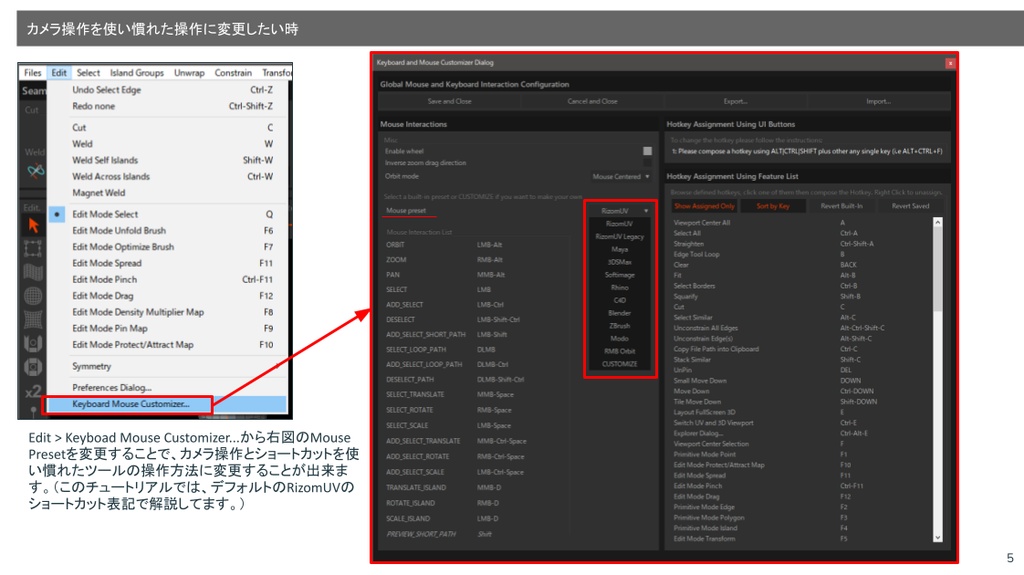Open the Select menu
The image size is (1024, 575).
point(88,73)
